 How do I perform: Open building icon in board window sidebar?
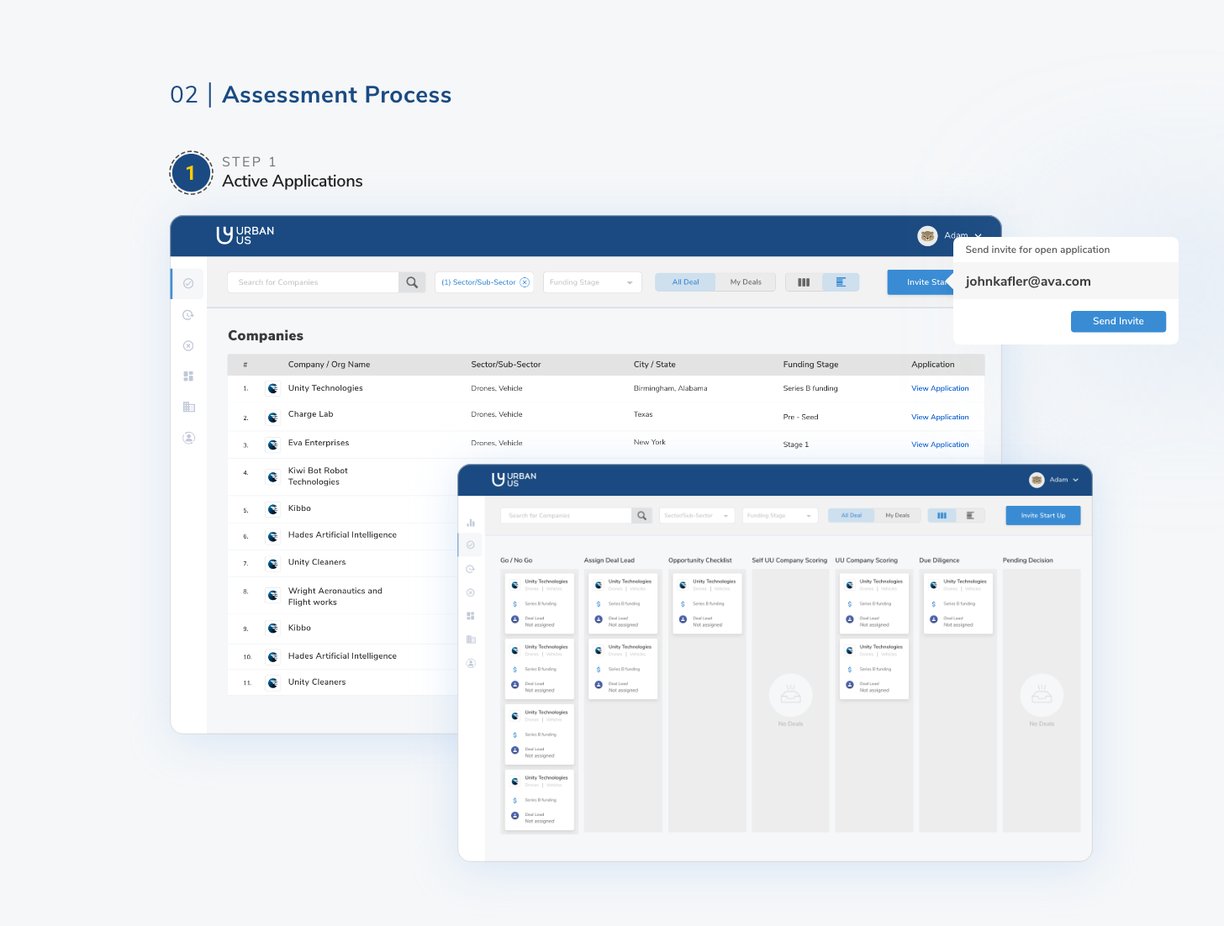click(x=471, y=639)
